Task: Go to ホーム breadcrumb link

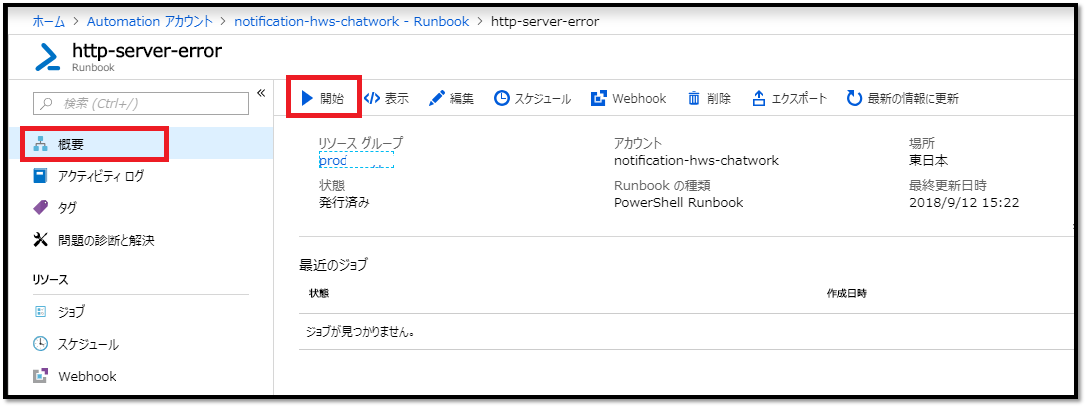Action: tap(49, 21)
